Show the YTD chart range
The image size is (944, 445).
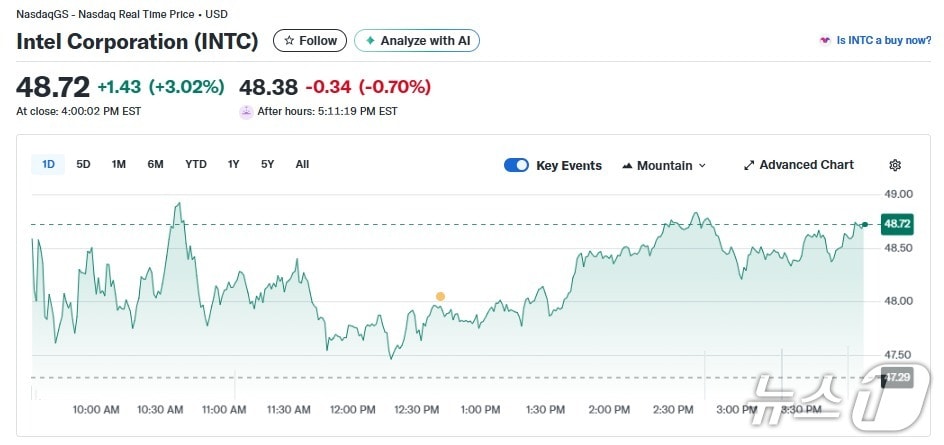(x=196, y=164)
